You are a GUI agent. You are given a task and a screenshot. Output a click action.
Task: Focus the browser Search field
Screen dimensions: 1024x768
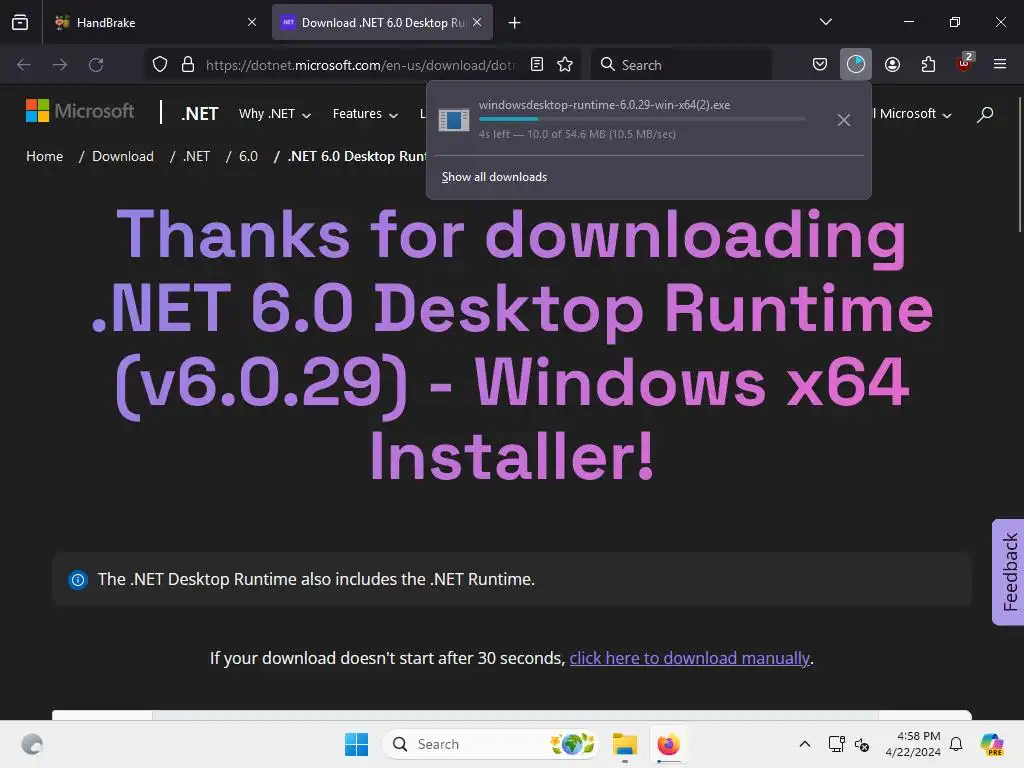681,65
